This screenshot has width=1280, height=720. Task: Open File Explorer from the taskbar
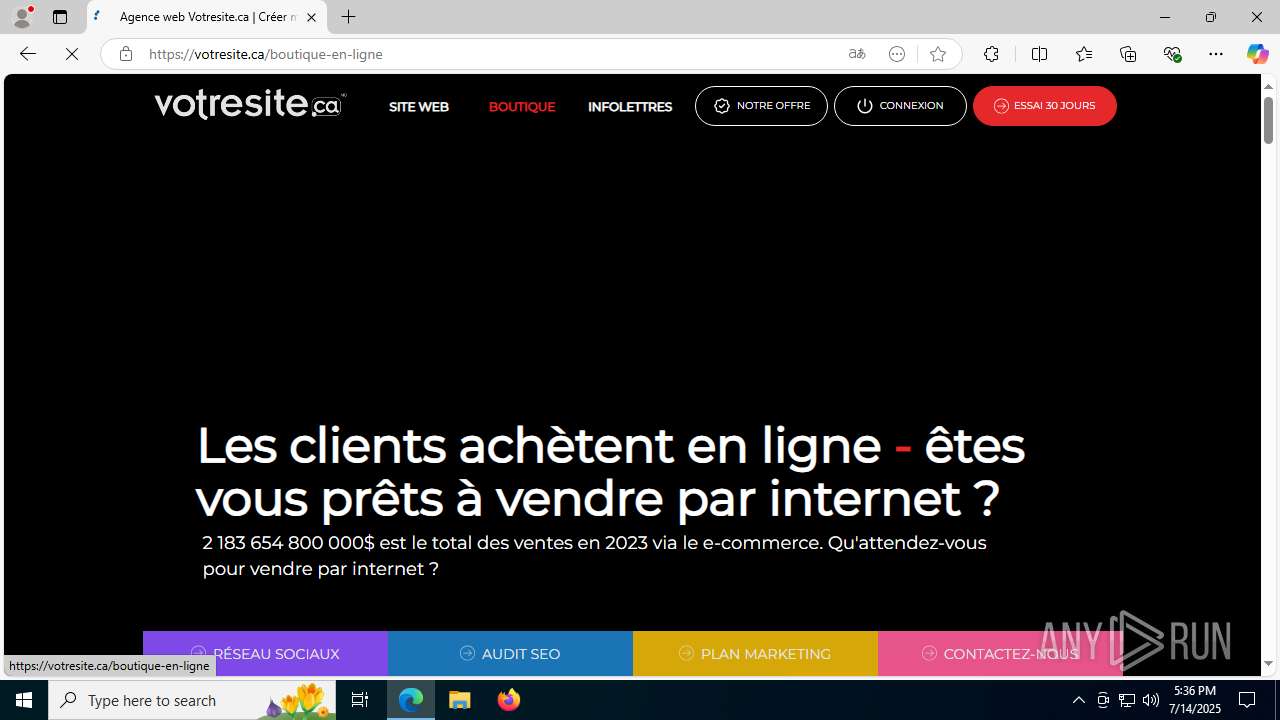tap(460, 700)
